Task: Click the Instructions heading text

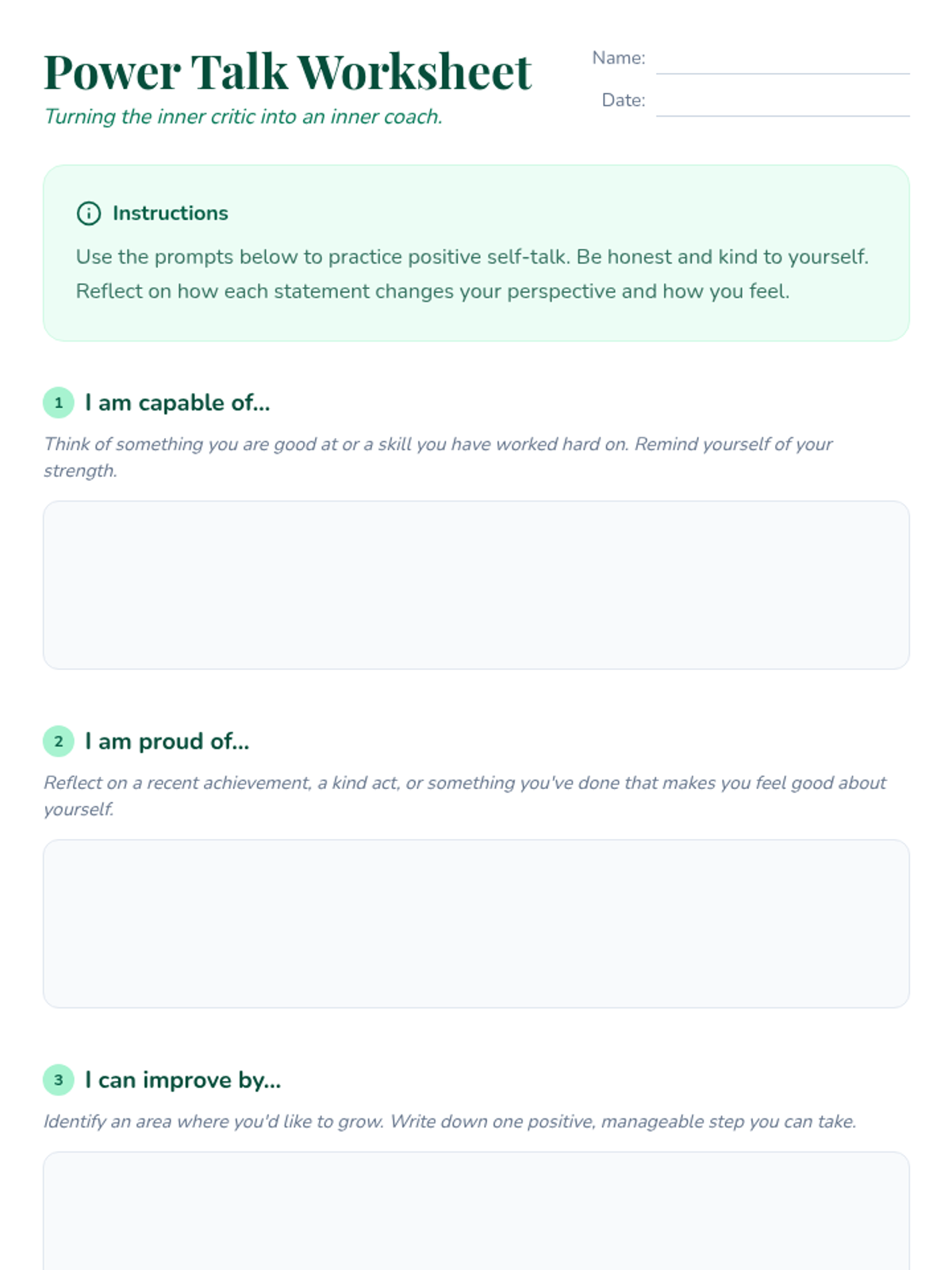Action: [x=170, y=214]
